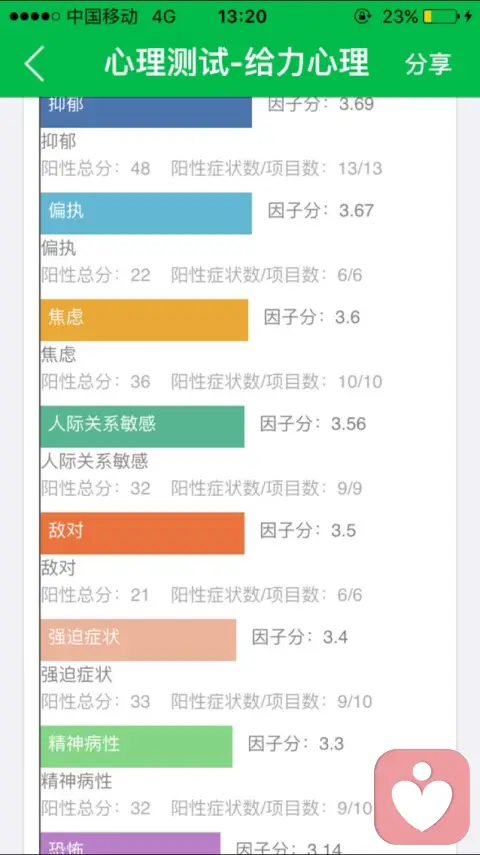Tap the rotation lock status icon

click(x=363, y=16)
